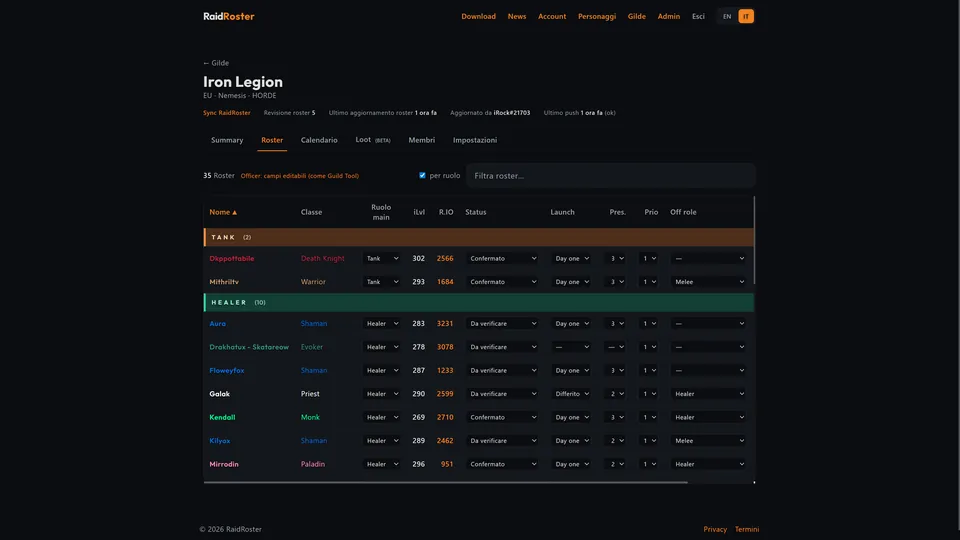Image resolution: width=960 pixels, height=540 pixels.
Task: Focus the Filtra roster search field
Action: coord(610,176)
